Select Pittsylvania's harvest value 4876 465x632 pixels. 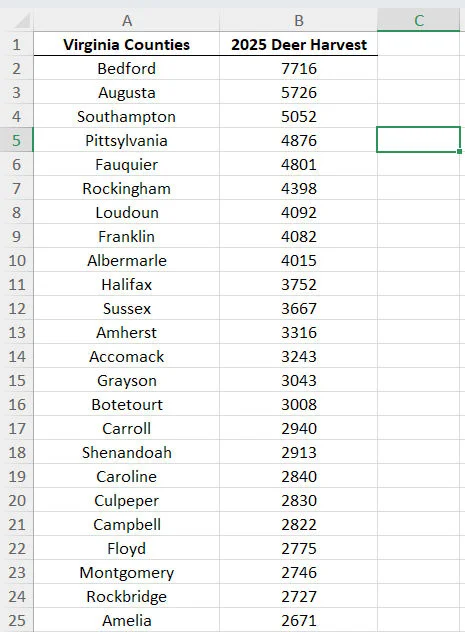pyautogui.click(x=299, y=140)
